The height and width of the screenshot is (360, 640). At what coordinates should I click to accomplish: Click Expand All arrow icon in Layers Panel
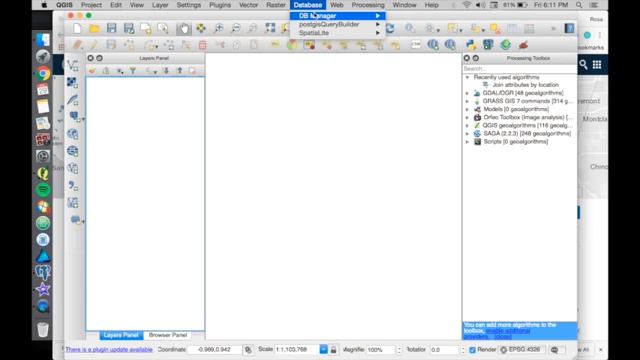(x=166, y=71)
